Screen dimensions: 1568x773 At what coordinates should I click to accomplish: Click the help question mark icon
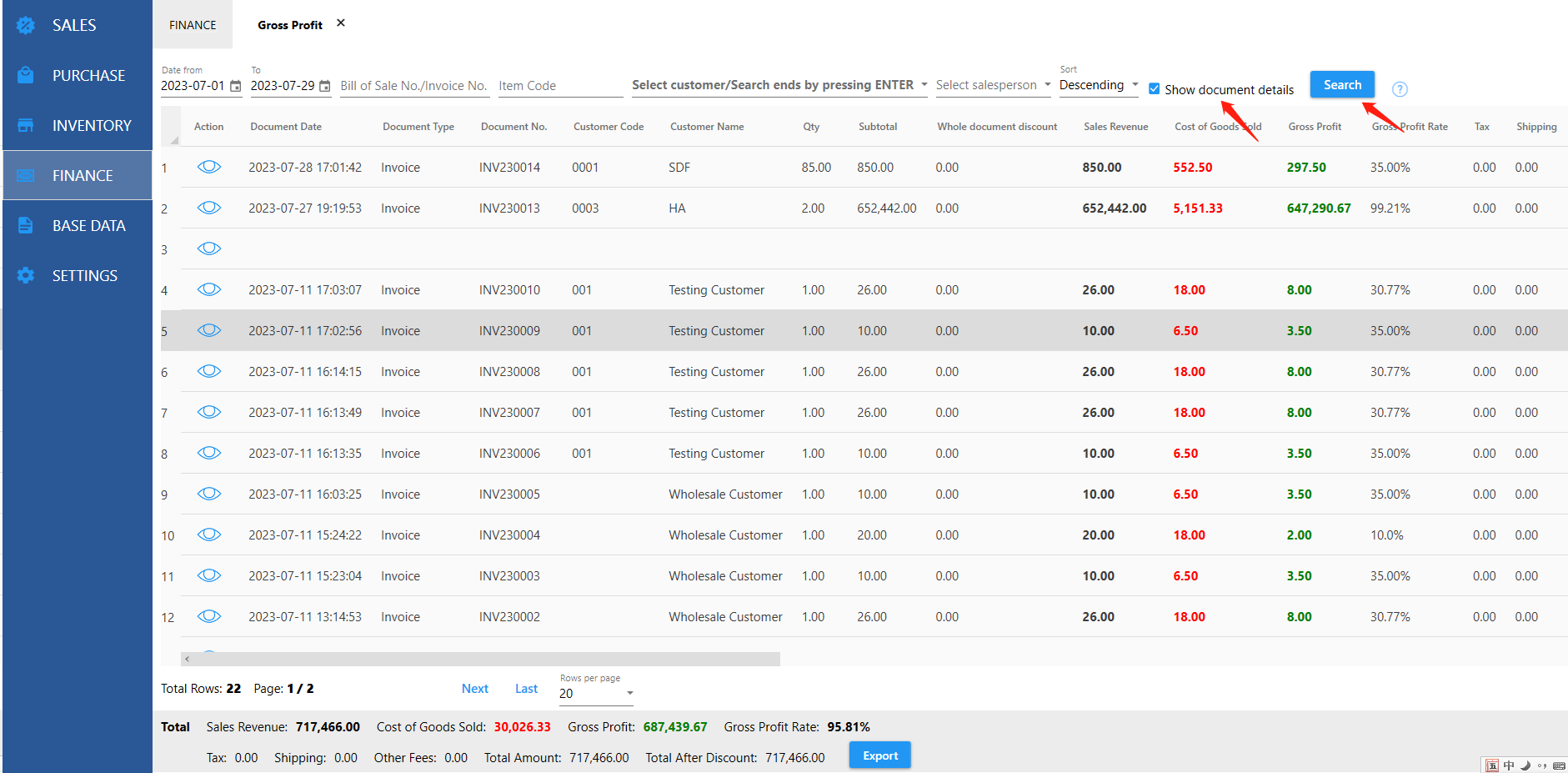(1400, 89)
